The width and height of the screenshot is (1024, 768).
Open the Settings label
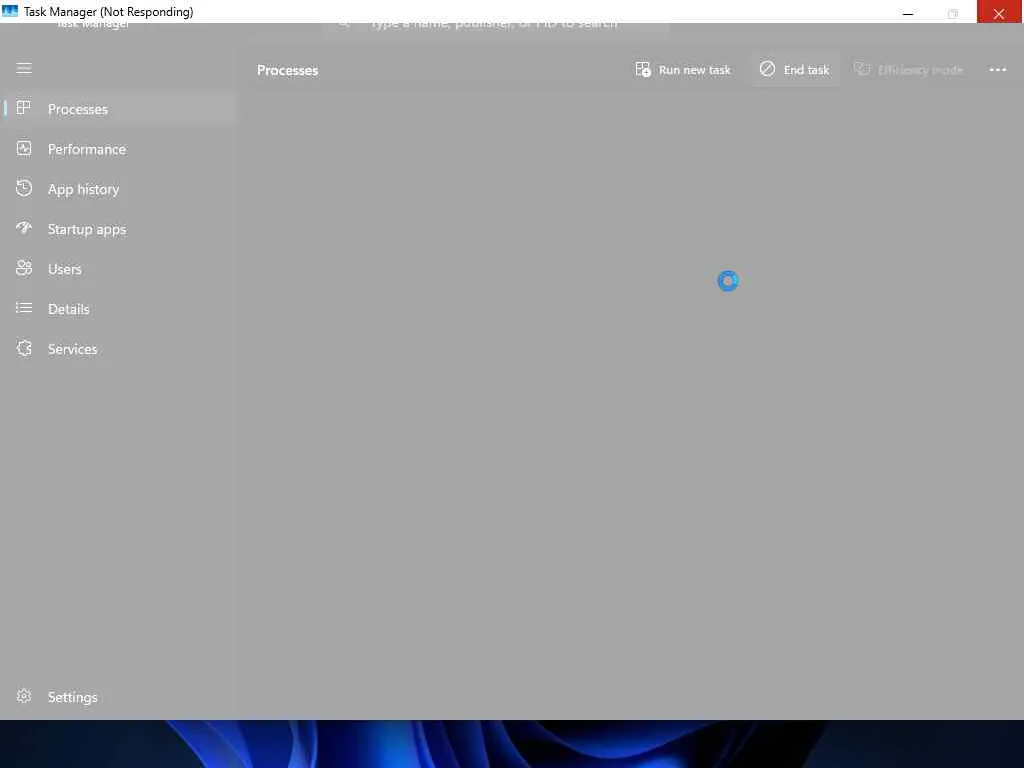(72, 697)
